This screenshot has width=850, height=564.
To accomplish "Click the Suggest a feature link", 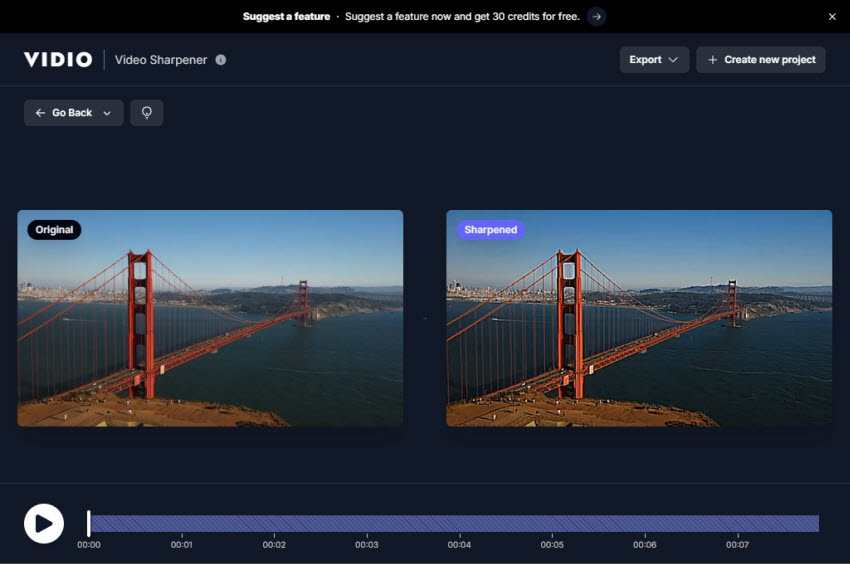I will coord(286,17).
